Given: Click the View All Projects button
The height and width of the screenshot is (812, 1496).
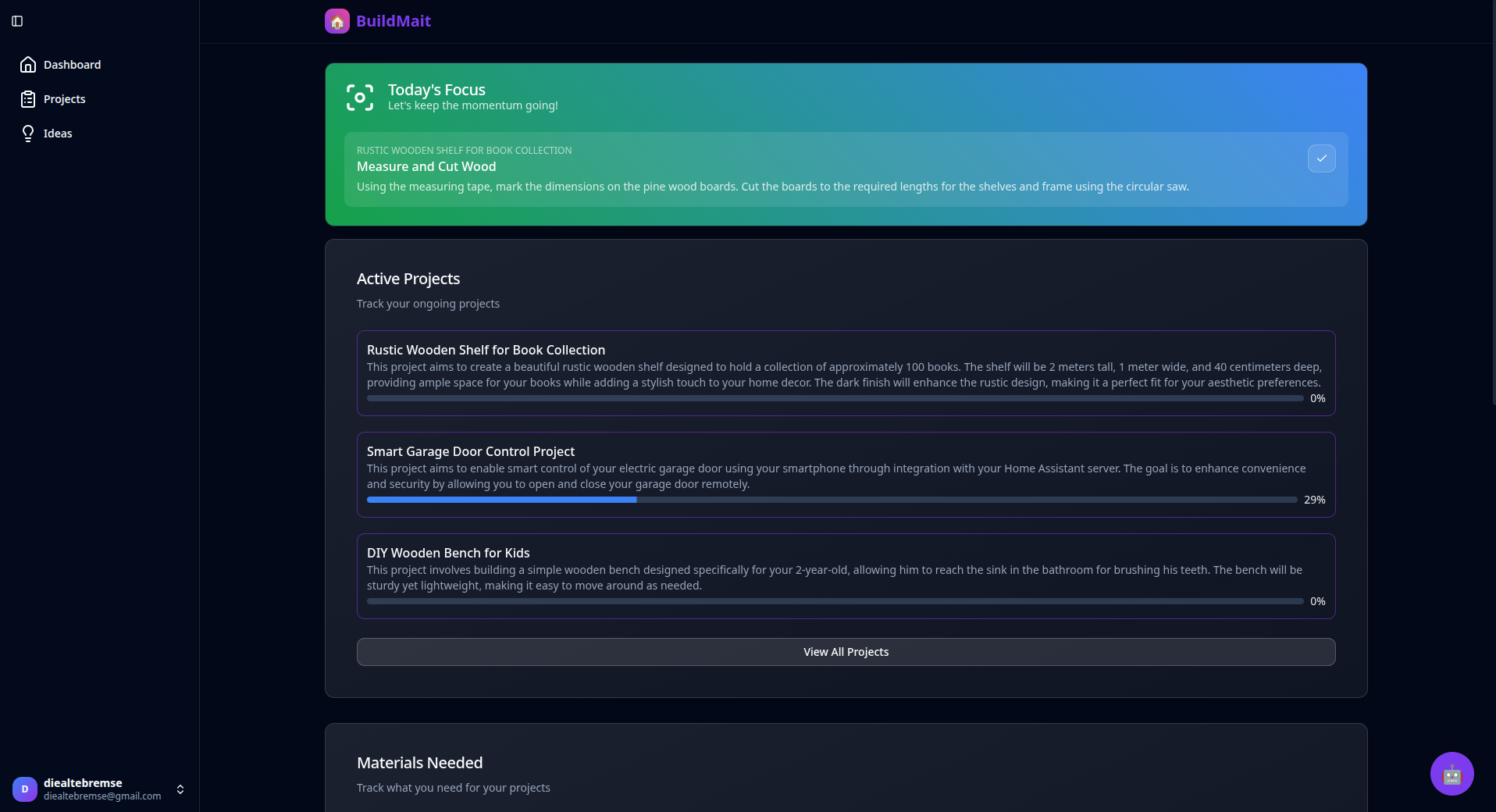Looking at the screenshot, I should click(x=846, y=652).
